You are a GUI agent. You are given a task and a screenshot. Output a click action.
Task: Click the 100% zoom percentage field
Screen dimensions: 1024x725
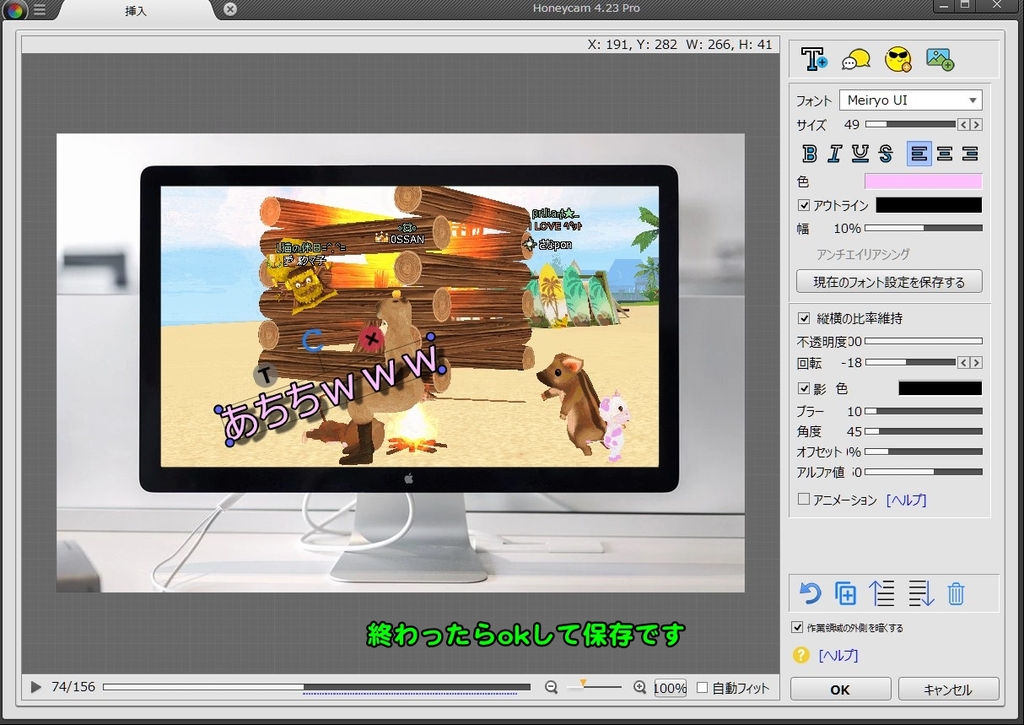670,688
